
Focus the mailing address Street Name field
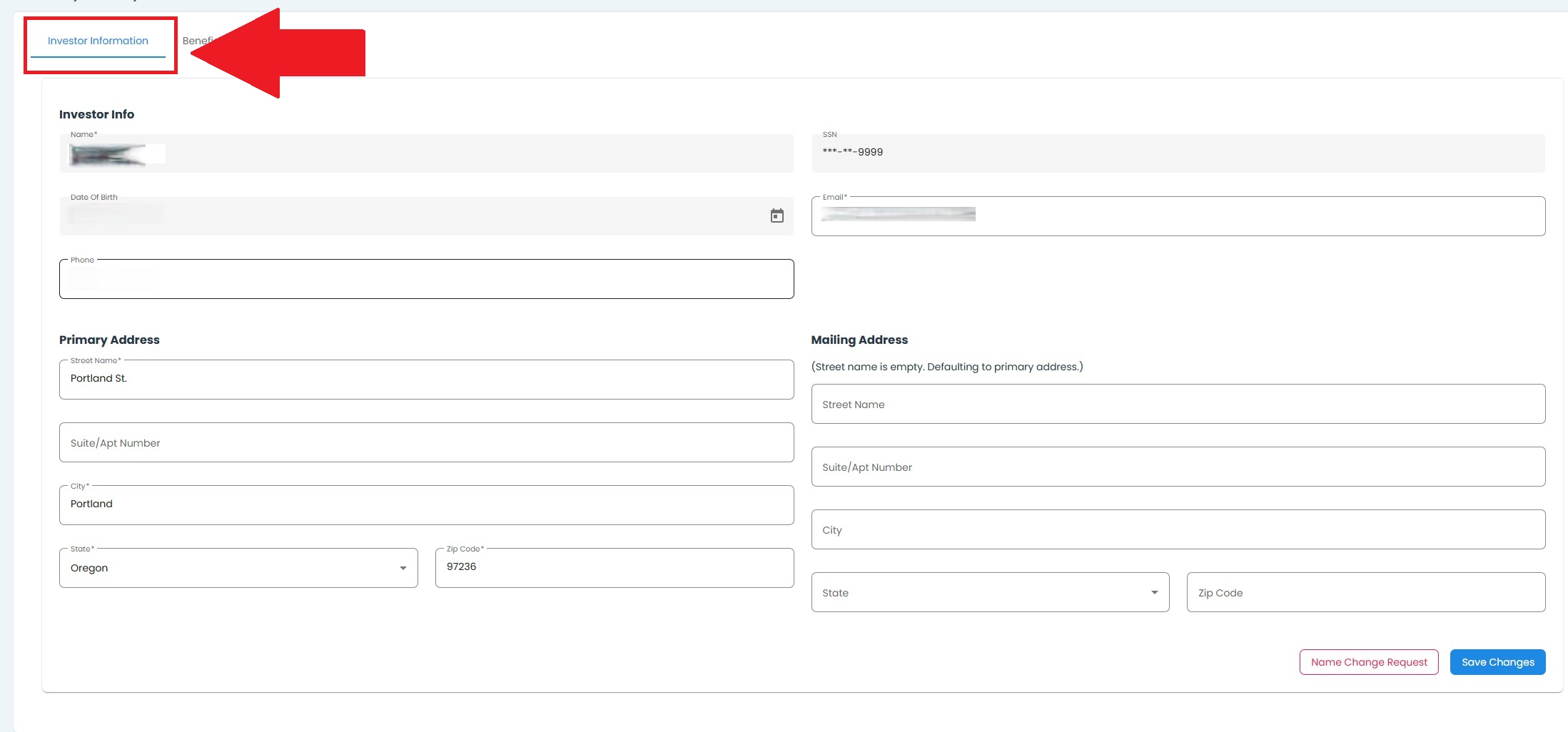pos(1178,405)
